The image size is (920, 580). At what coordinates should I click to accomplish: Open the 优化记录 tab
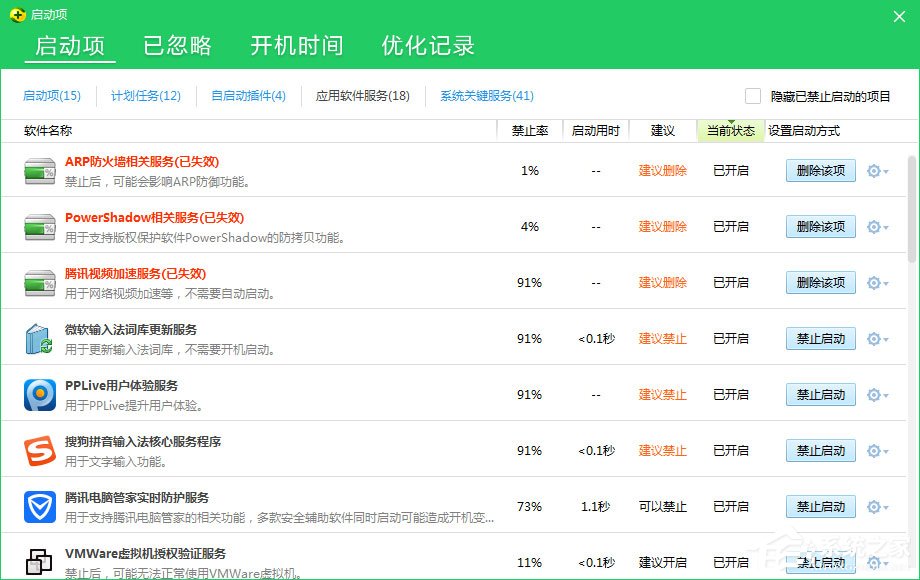coord(429,44)
